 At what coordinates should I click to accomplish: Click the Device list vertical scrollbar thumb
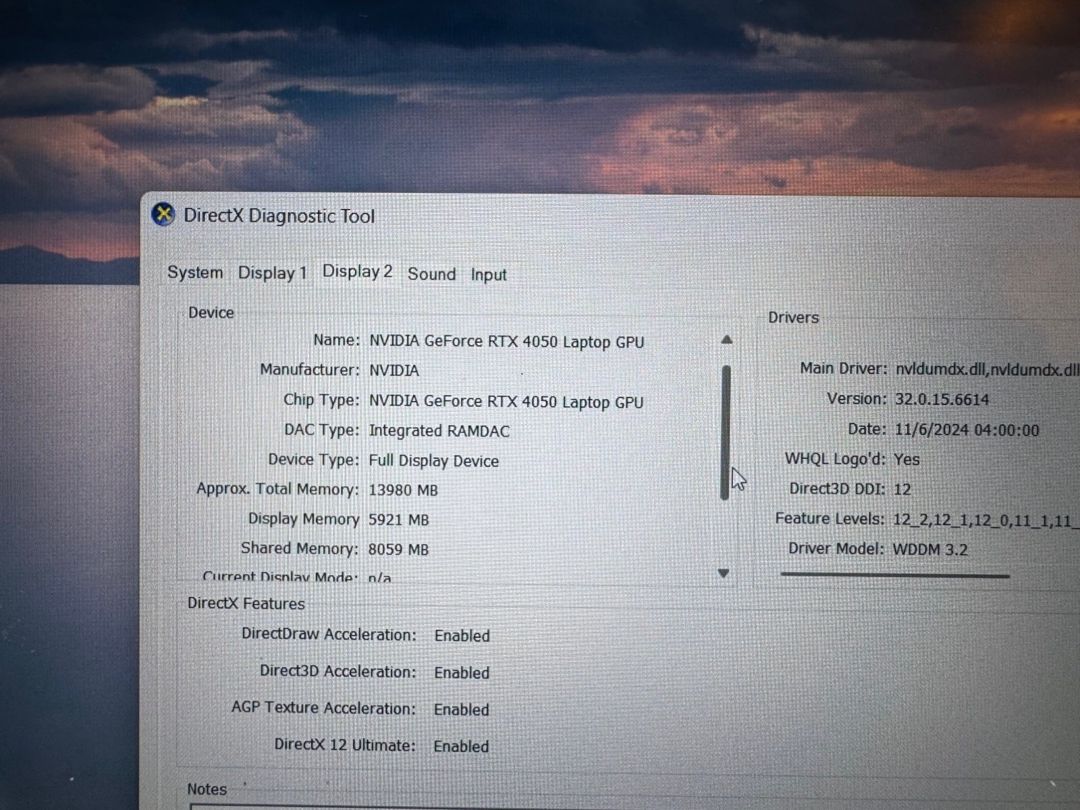click(x=725, y=433)
